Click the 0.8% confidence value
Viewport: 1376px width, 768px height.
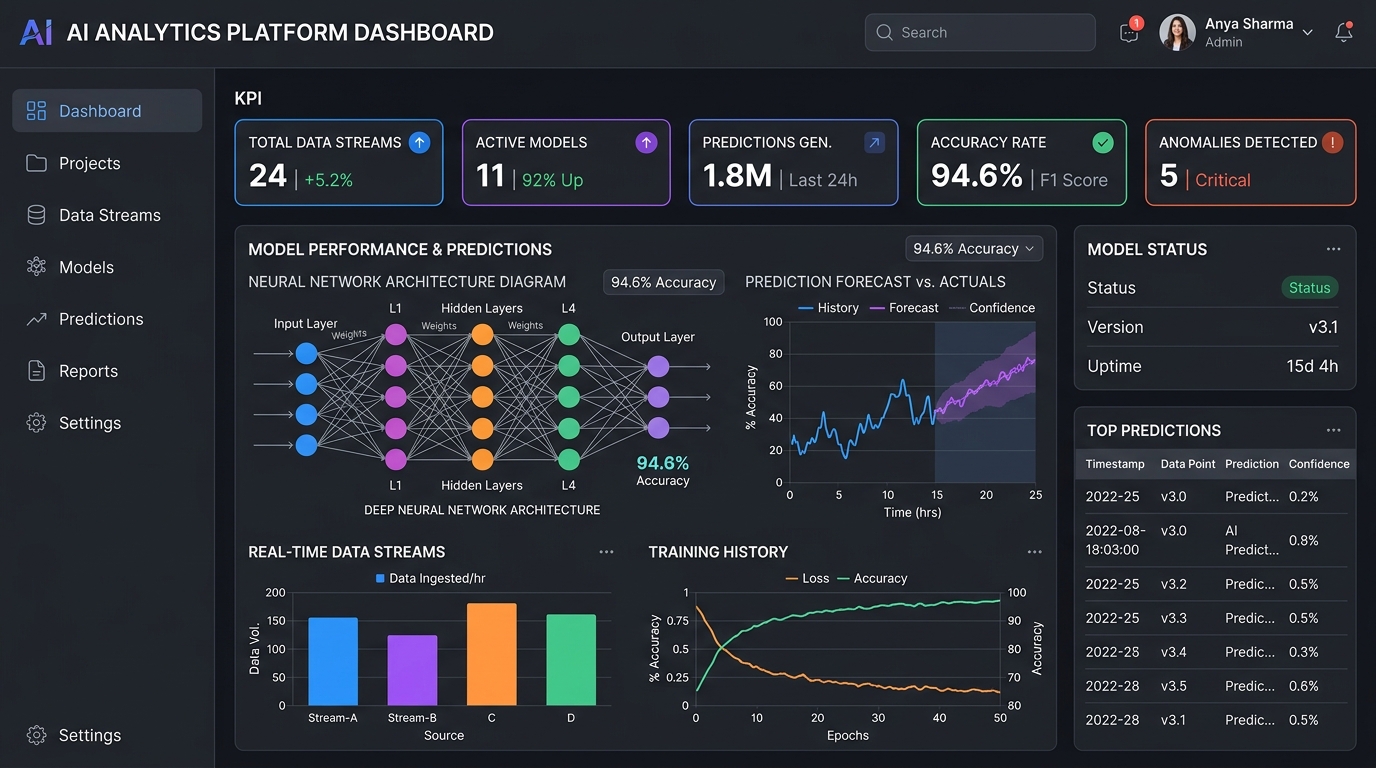(1304, 540)
